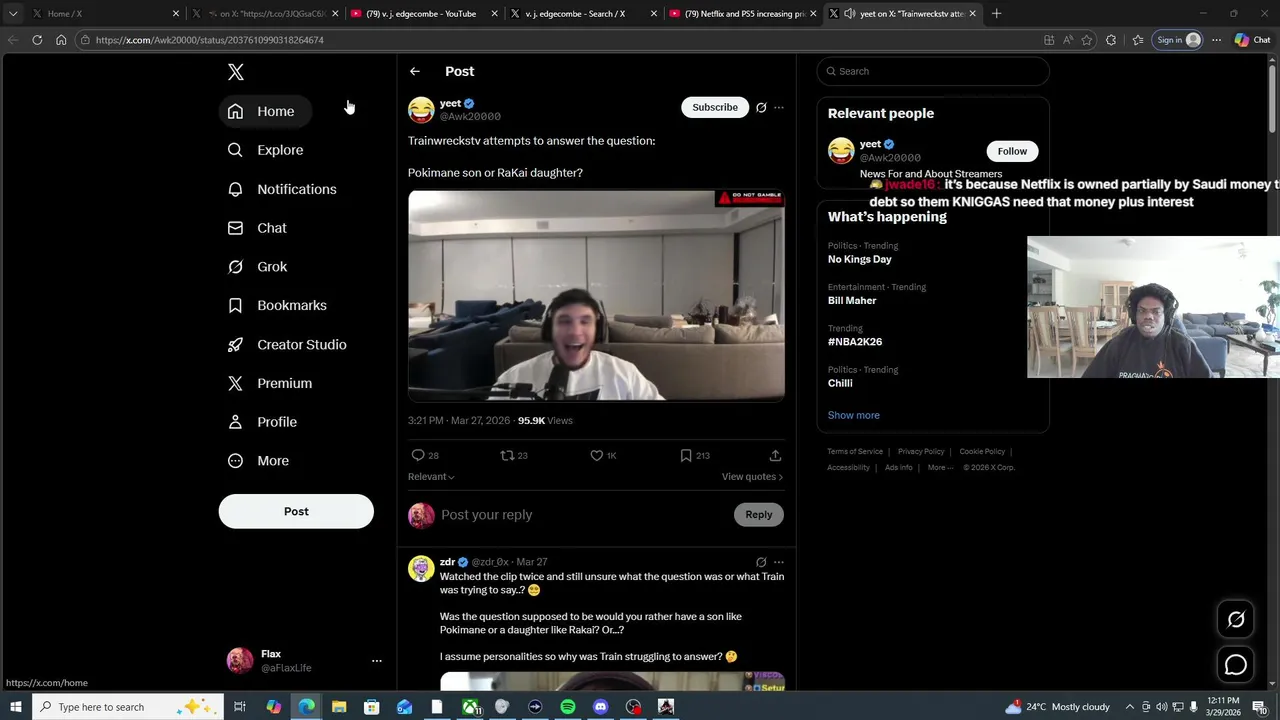The height and width of the screenshot is (720, 1280).
Task: Open more options on yeet's post
Action: point(779,107)
